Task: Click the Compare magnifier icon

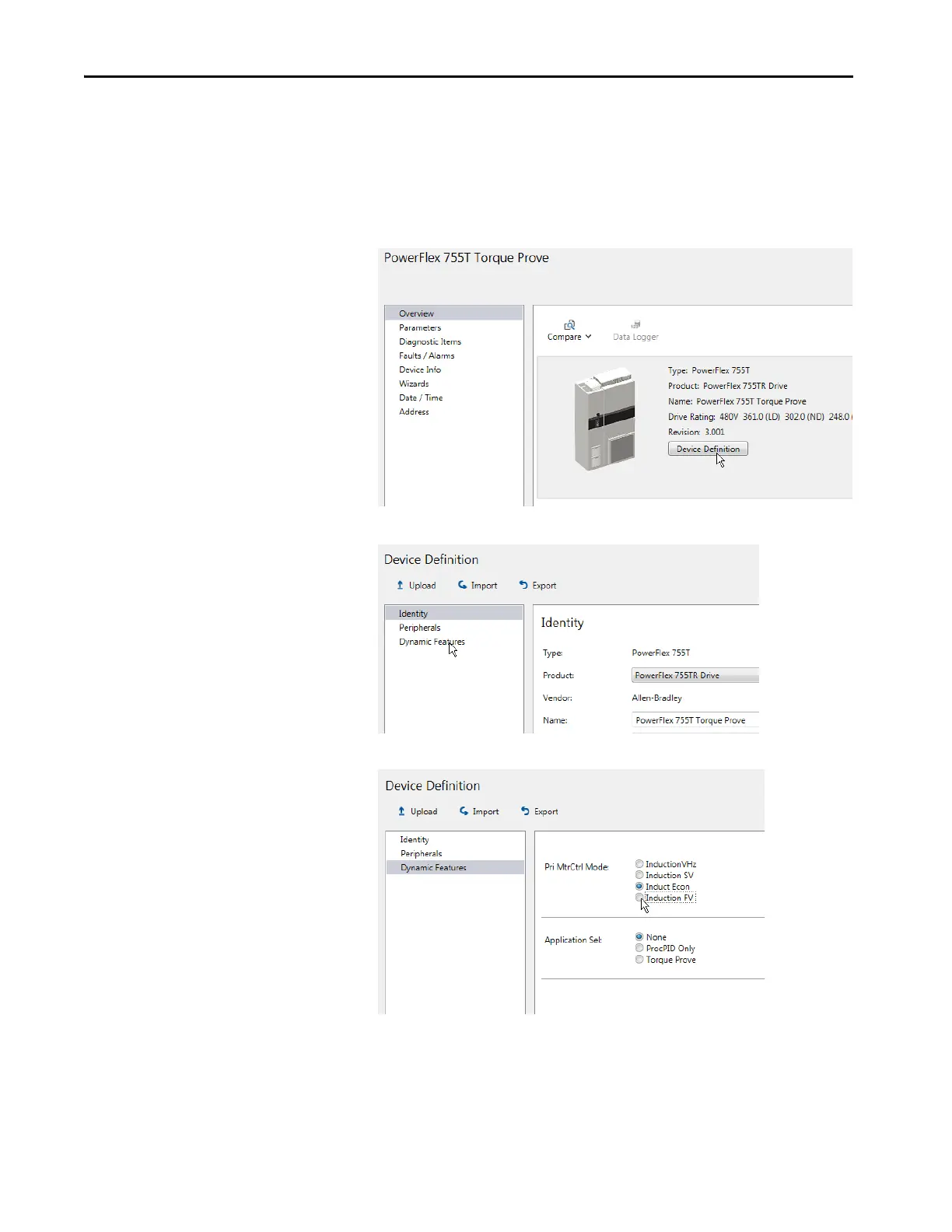Action: click(570, 324)
